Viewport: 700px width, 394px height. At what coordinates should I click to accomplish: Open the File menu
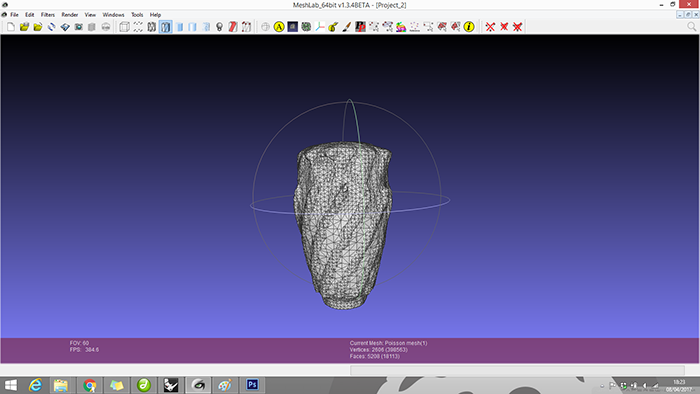point(14,15)
